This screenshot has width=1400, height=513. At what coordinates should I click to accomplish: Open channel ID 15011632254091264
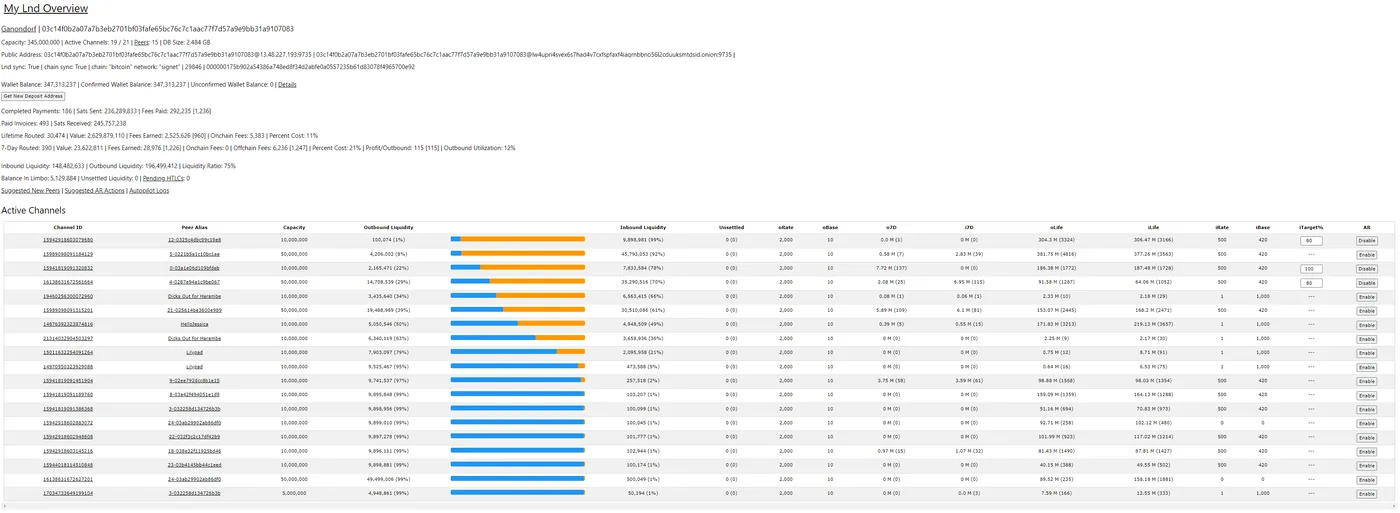[67, 353]
